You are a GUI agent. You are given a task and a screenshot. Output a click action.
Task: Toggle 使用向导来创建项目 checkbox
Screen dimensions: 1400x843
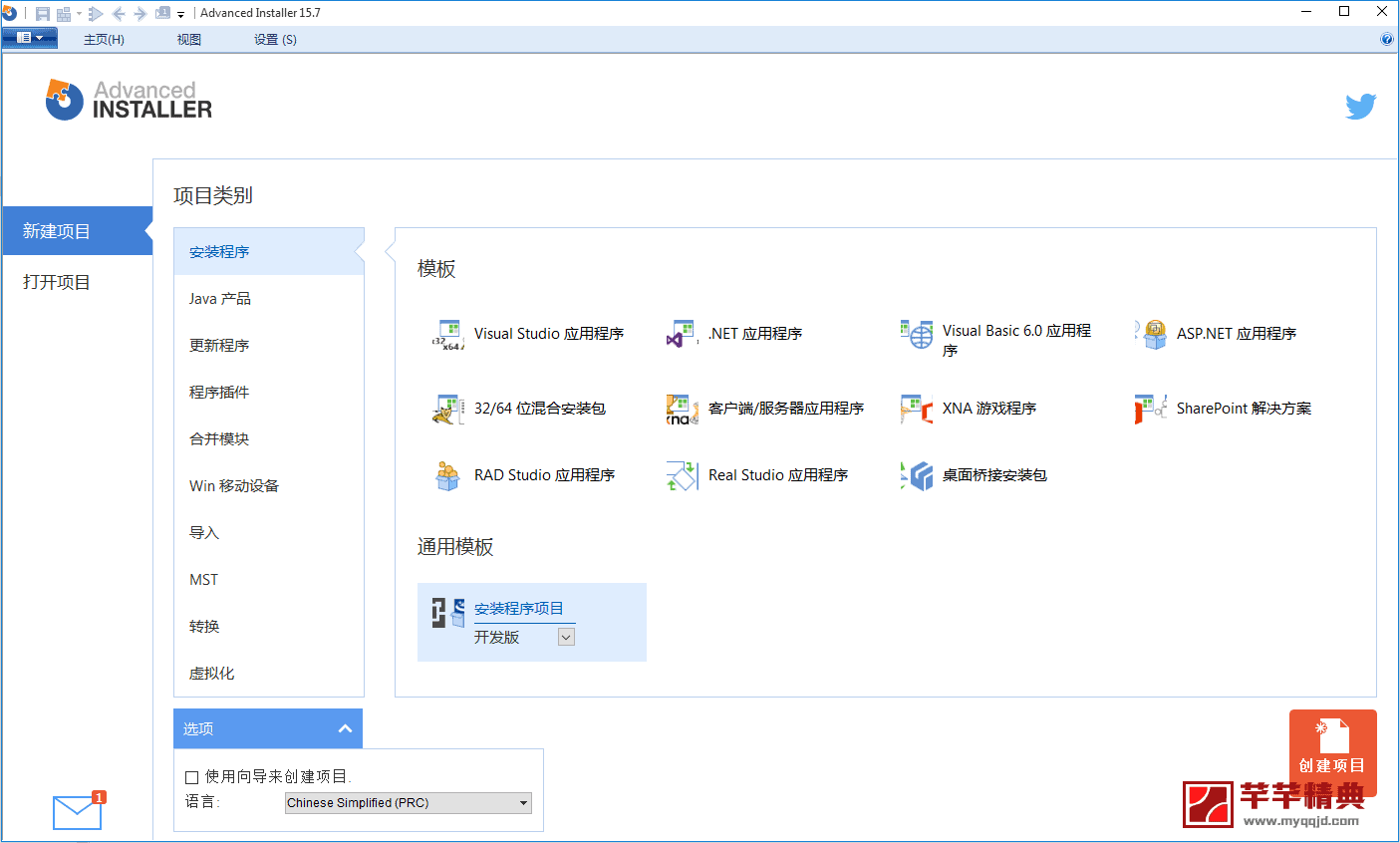coord(192,777)
